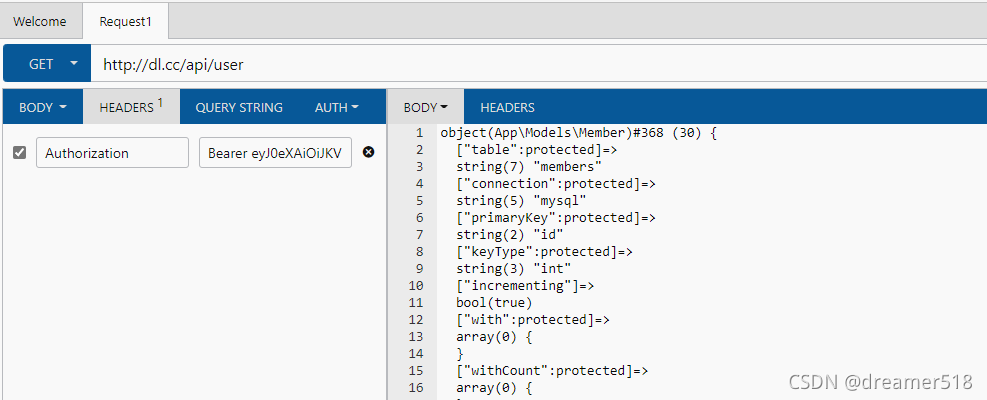This screenshot has height=400, width=987.
Task: Open the AUTH dropdown menu
Action: 337,107
